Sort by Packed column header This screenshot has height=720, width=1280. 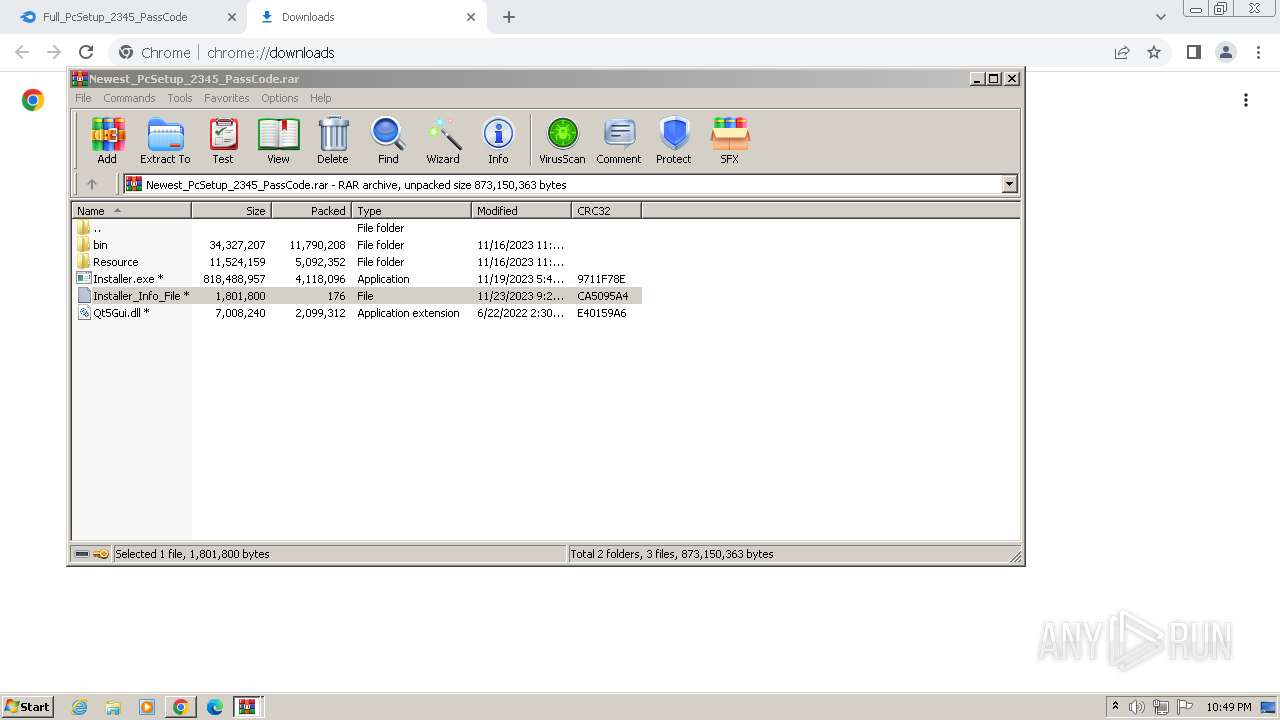311,211
